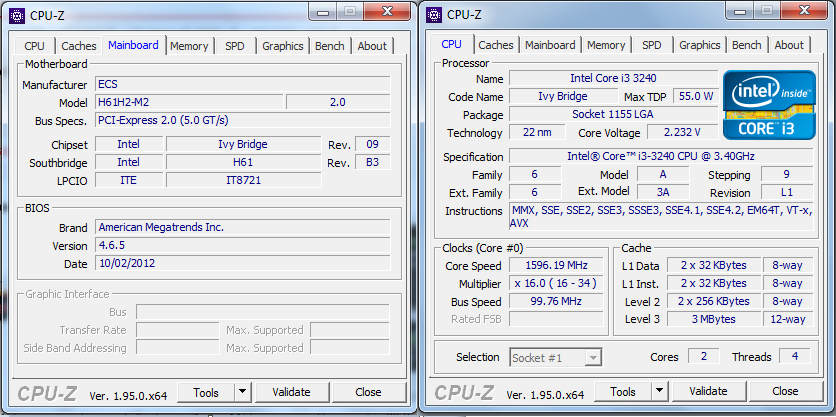Open Mainboard tab in right window
The image size is (836, 417).
[x=550, y=45]
